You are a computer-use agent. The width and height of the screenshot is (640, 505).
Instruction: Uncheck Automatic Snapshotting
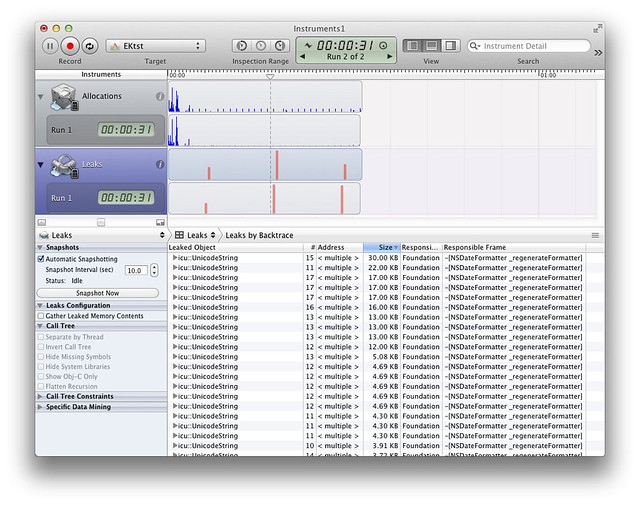click(41, 259)
